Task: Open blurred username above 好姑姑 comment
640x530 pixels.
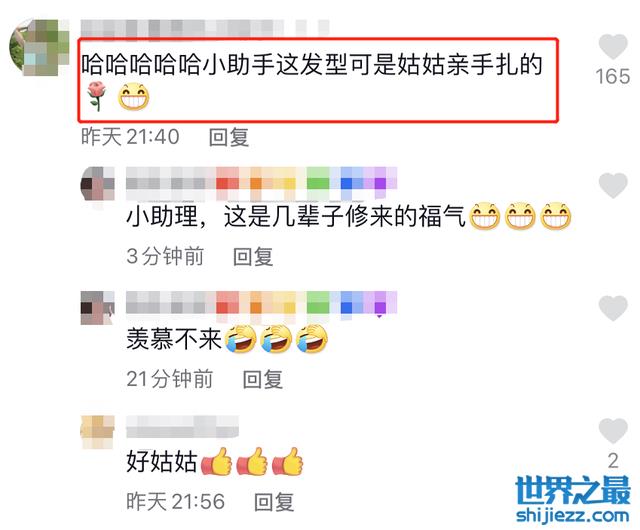Action: click(182, 427)
